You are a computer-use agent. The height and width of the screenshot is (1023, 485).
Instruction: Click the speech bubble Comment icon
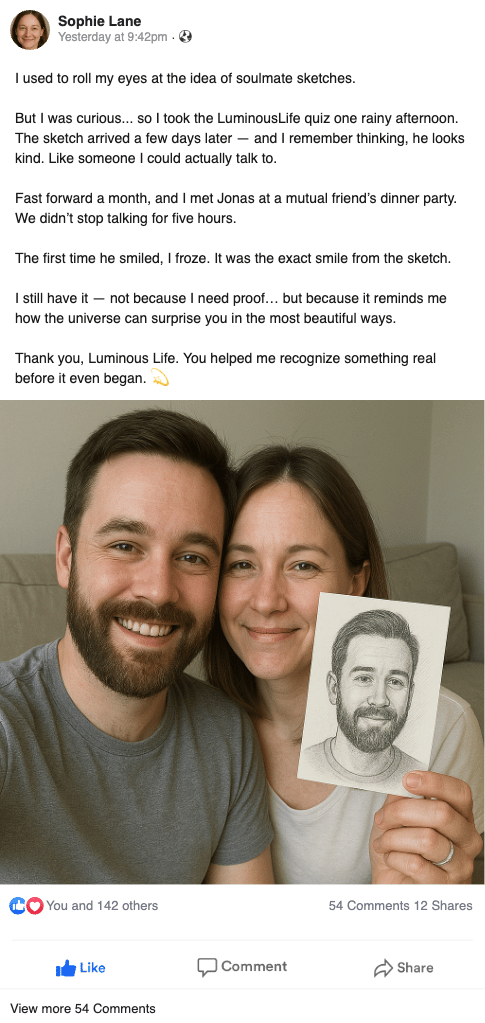pos(207,968)
